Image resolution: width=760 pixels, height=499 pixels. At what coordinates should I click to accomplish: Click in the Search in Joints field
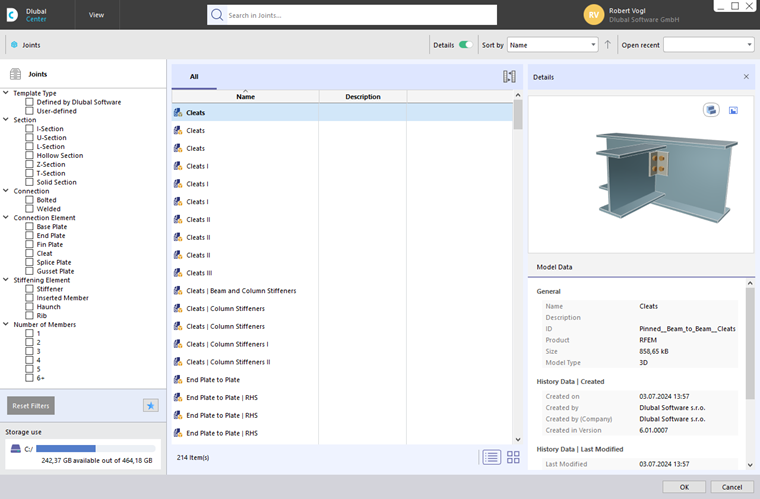pyautogui.click(x=352, y=15)
